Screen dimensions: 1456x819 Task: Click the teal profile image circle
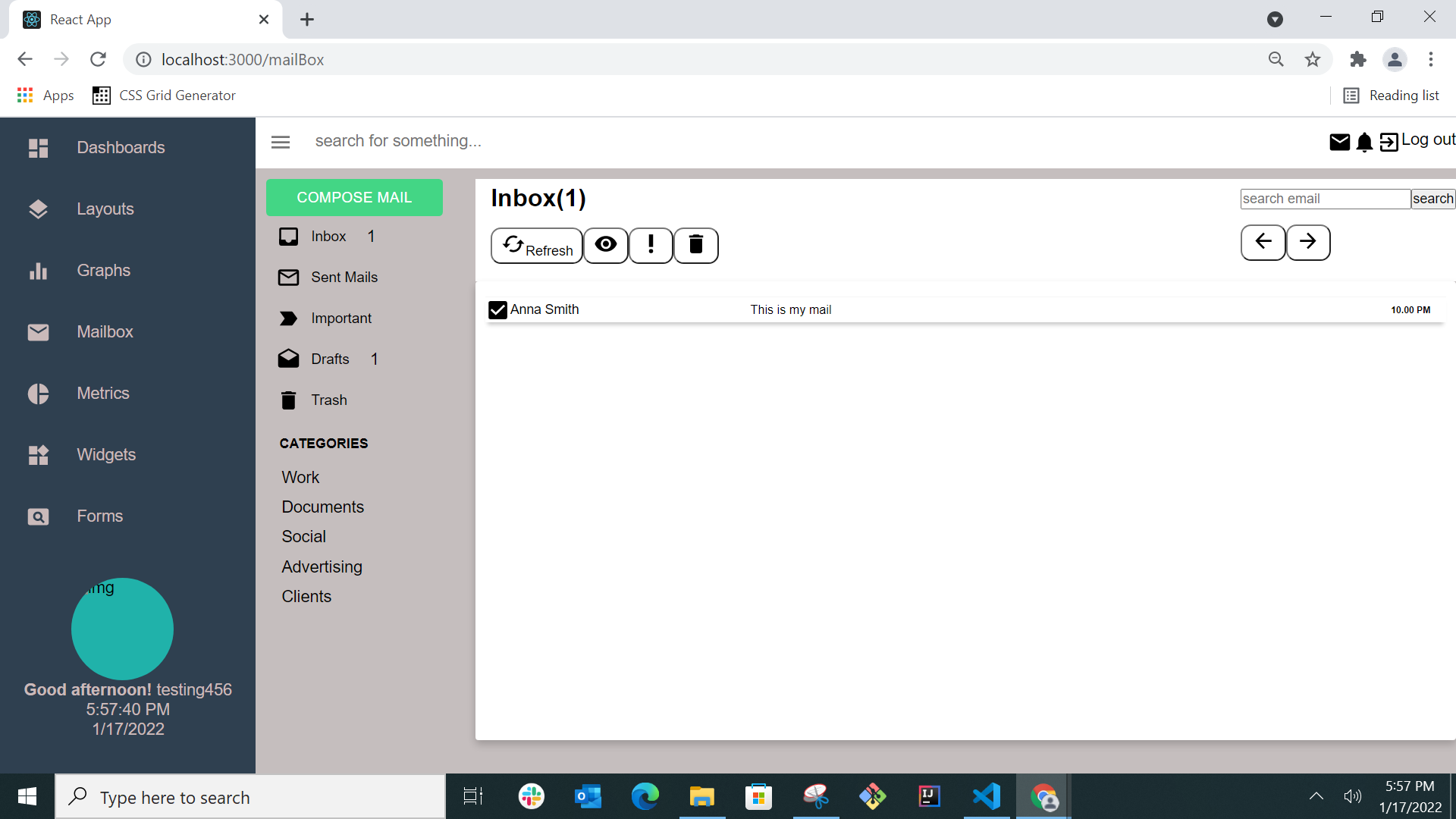[x=122, y=629]
